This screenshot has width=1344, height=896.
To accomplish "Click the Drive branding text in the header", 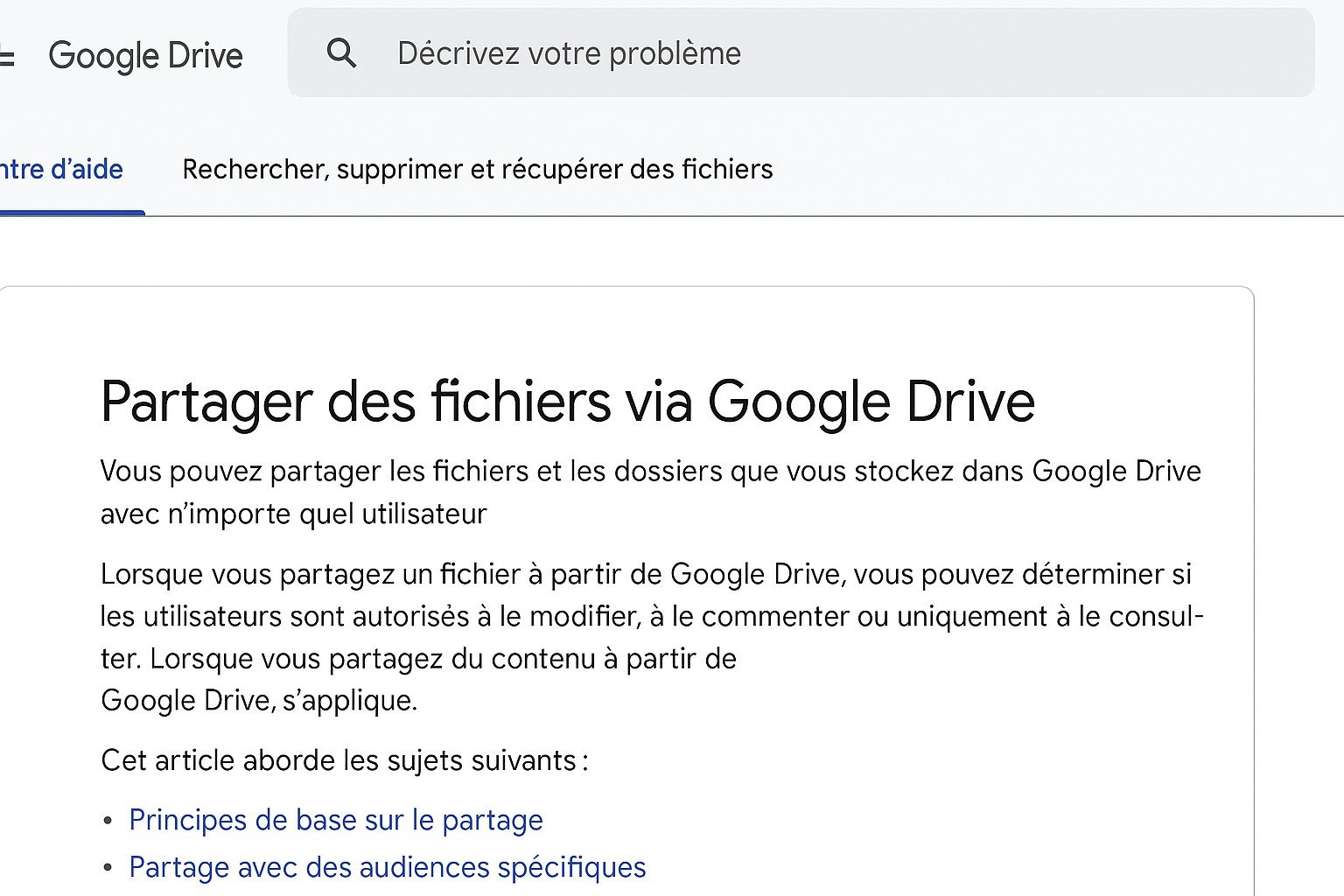I will point(146,55).
